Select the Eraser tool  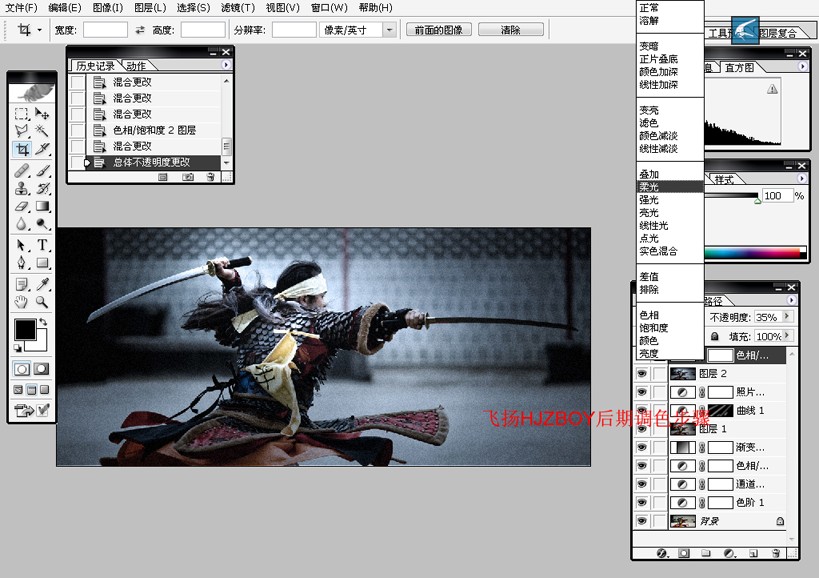pyautogui.click(x=21, y=206)
